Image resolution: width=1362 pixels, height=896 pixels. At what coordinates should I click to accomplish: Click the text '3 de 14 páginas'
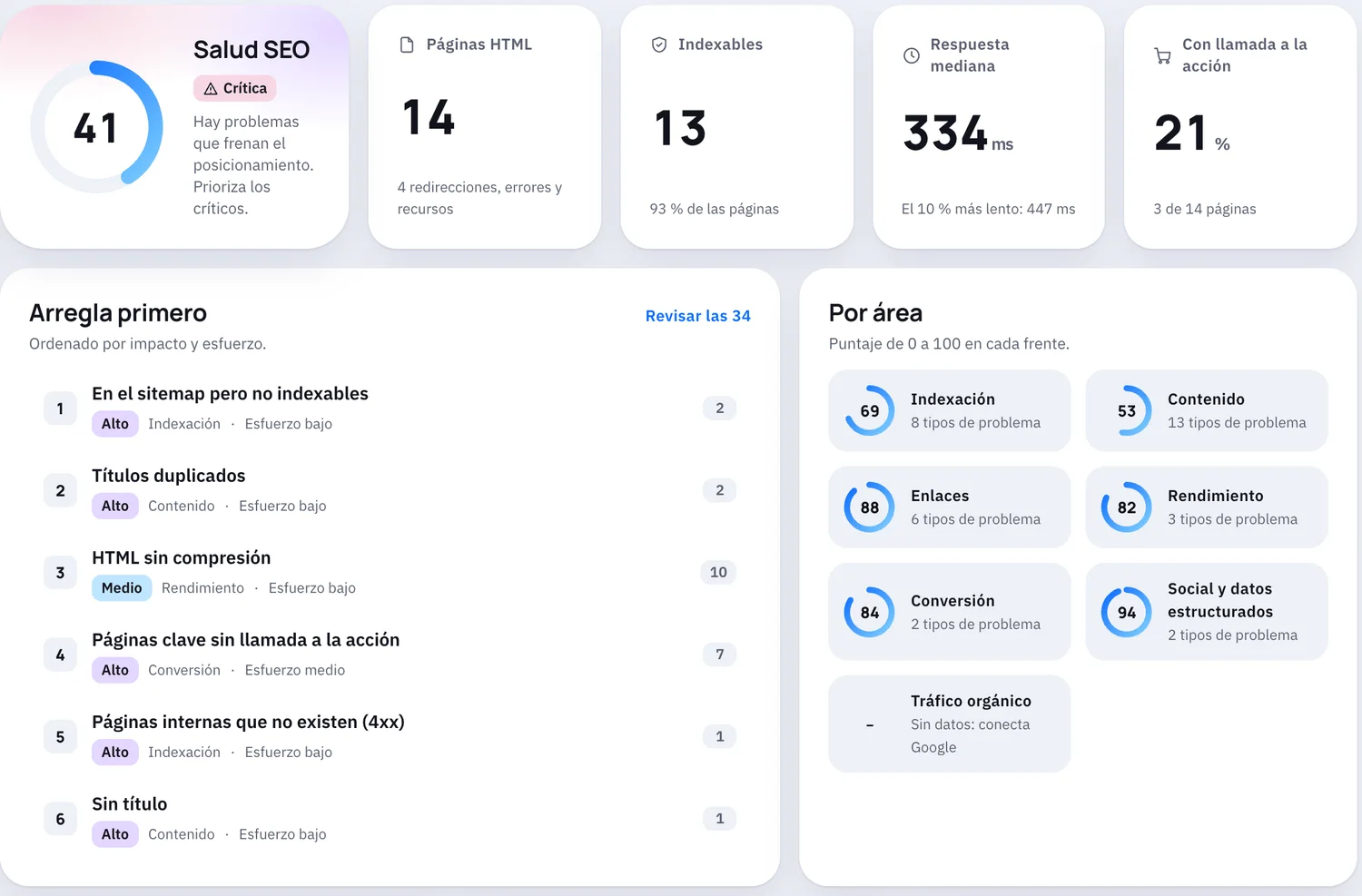(1205, 209)
